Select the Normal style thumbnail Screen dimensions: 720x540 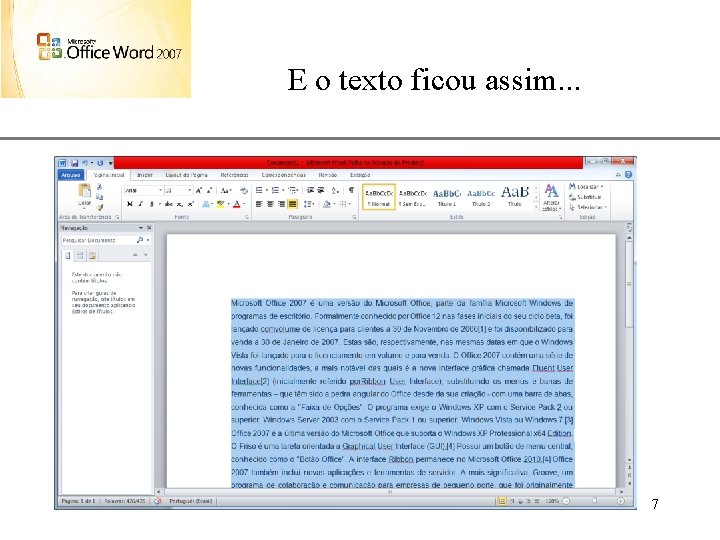point(379,197)
